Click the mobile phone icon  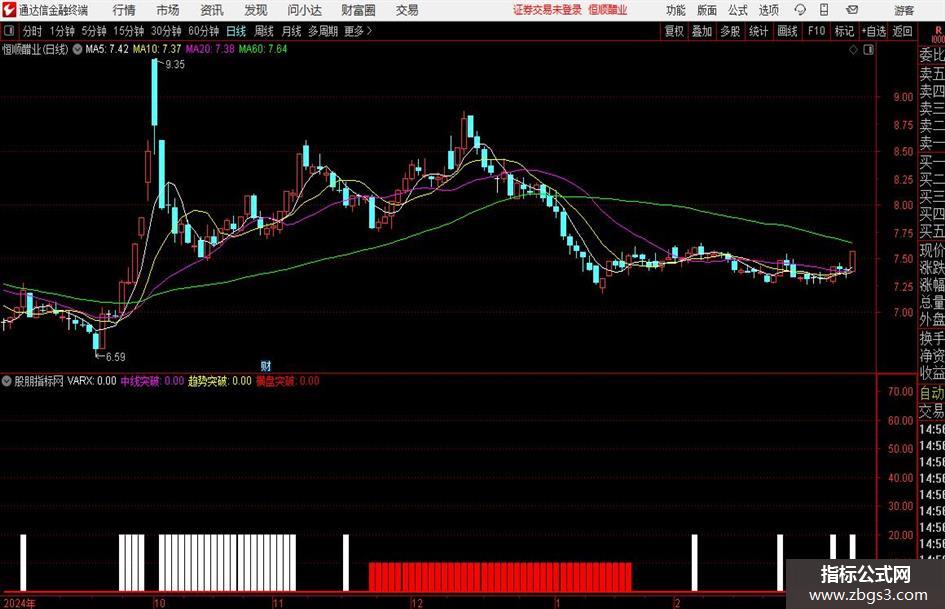(x=824, y=10)
